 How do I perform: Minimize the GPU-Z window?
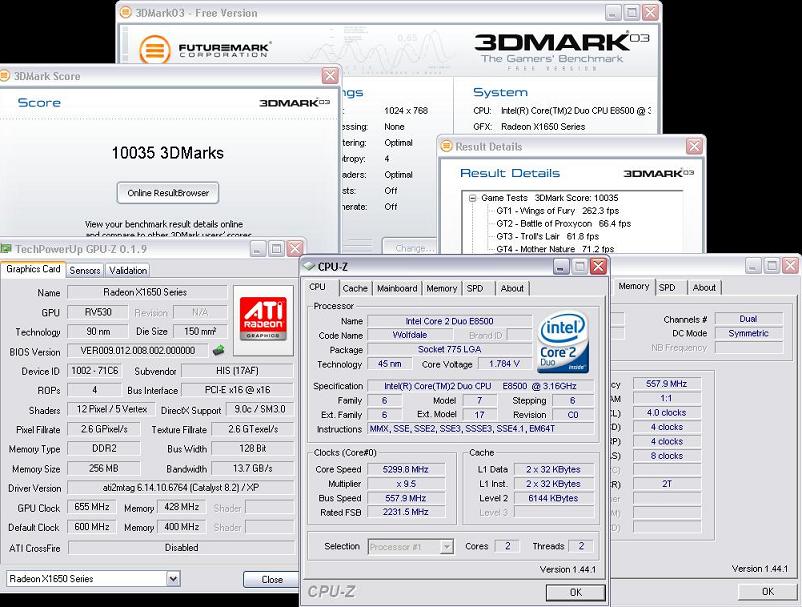tap(258, 249)
